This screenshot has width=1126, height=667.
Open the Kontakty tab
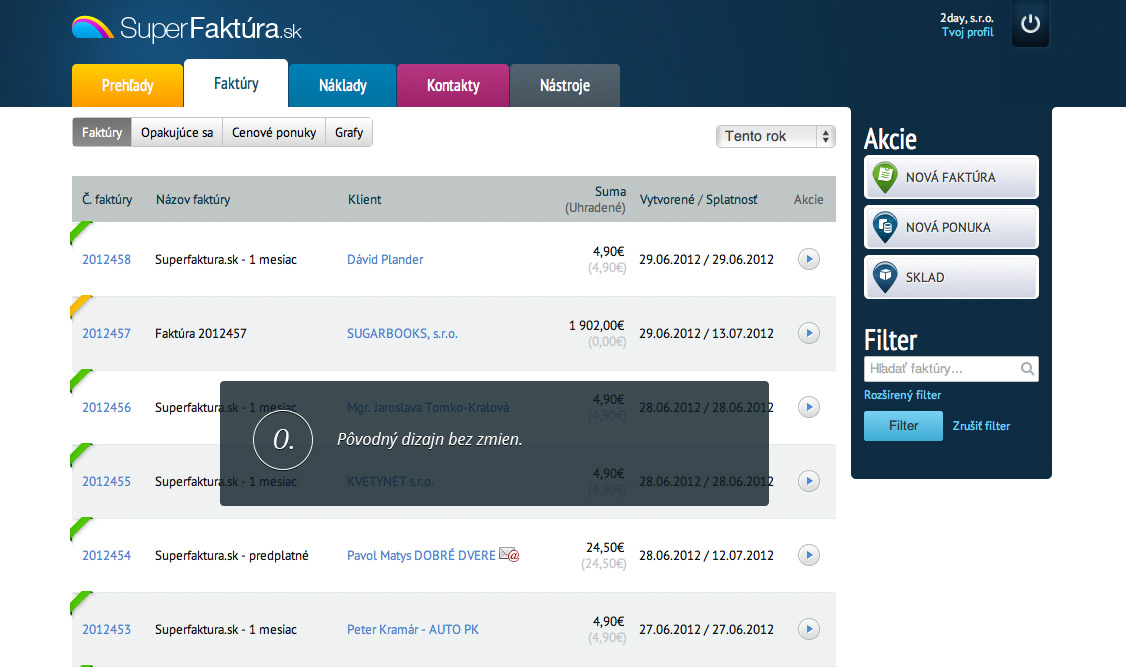click(x=453, y=85)
